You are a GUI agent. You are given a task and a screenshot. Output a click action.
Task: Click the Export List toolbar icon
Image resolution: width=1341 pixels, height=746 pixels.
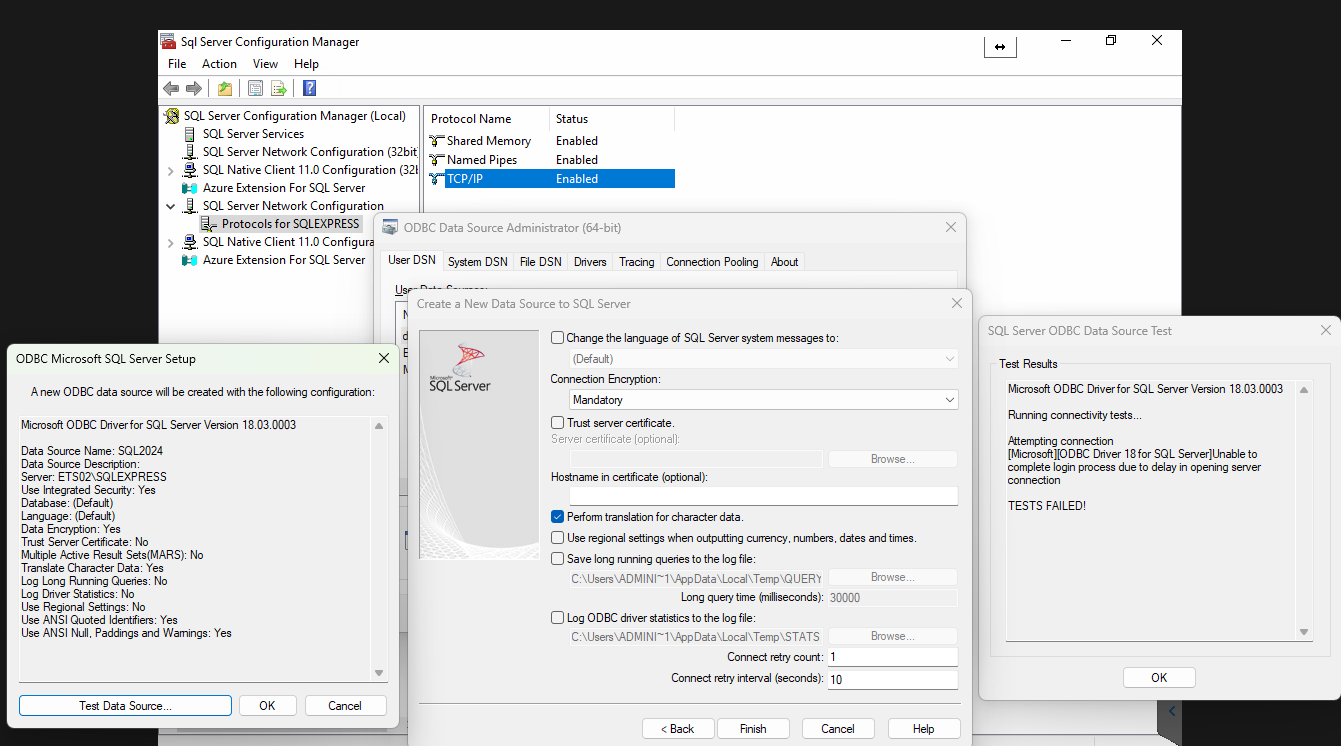pyautogui.click(x=279, y=88)
